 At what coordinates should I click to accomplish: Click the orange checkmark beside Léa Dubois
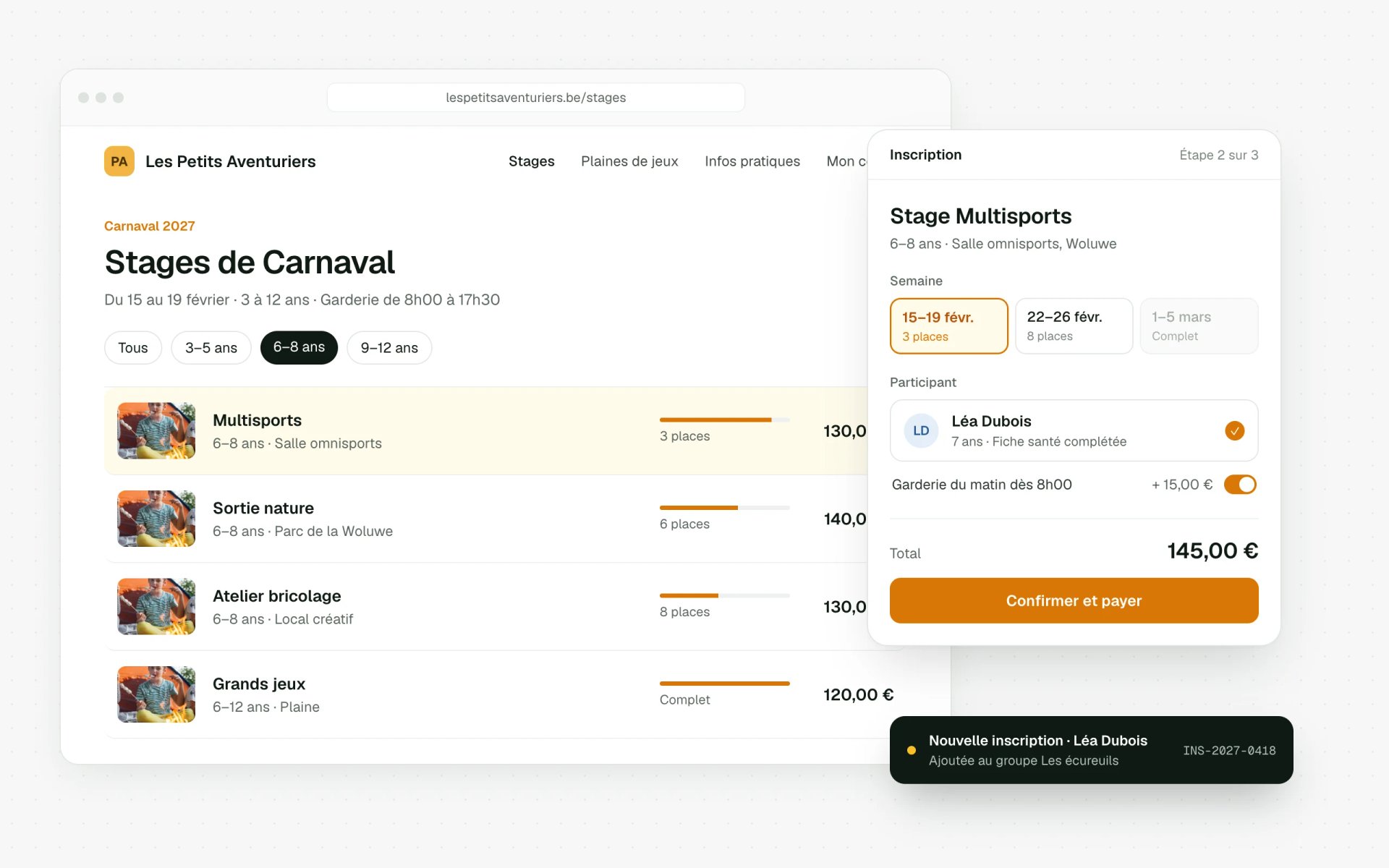1235,430
